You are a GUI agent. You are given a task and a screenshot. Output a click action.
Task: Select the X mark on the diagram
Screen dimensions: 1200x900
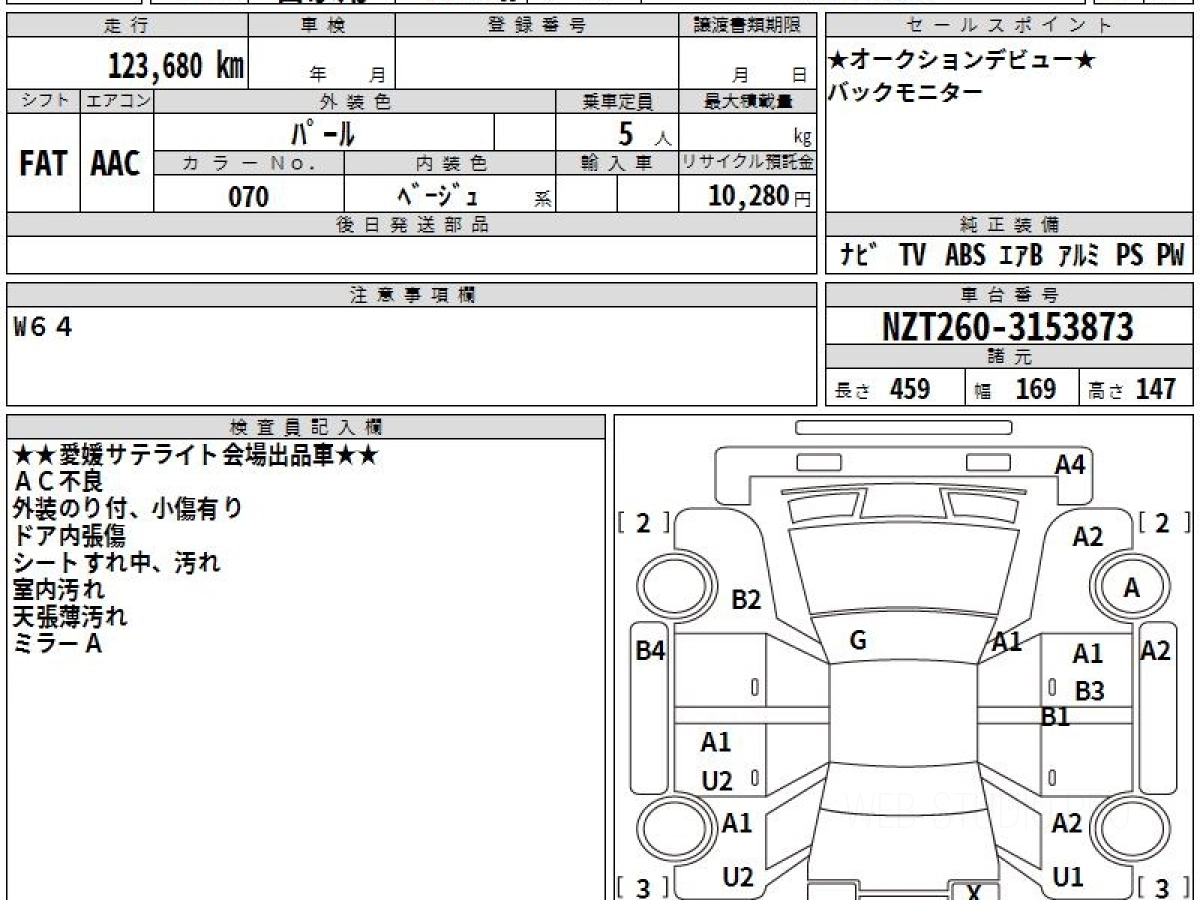pos(973,892)
